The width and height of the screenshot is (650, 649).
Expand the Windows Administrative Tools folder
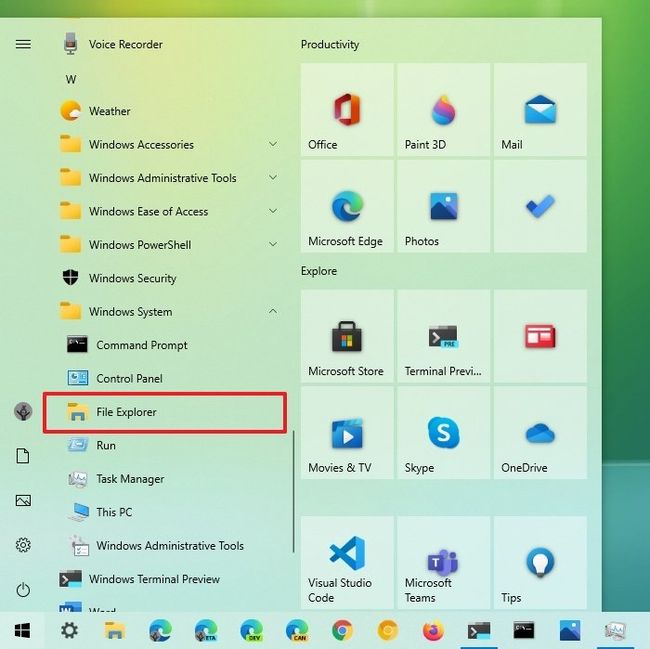(166, 178)
